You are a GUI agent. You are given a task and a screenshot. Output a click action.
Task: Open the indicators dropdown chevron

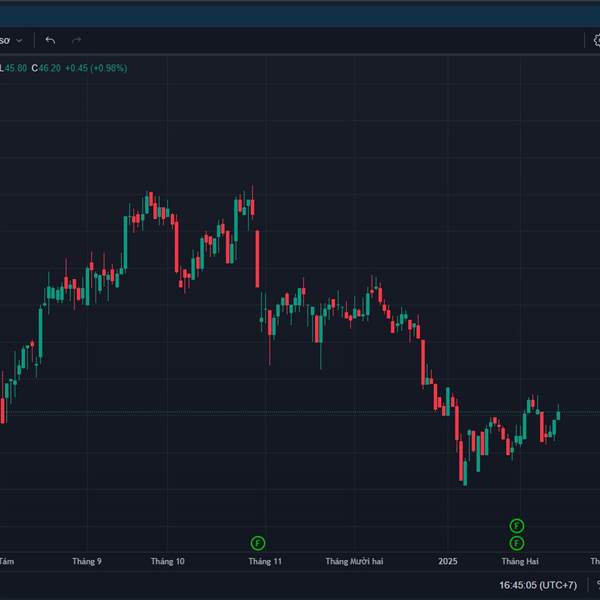pyautogui.click(x=19, y=41)
